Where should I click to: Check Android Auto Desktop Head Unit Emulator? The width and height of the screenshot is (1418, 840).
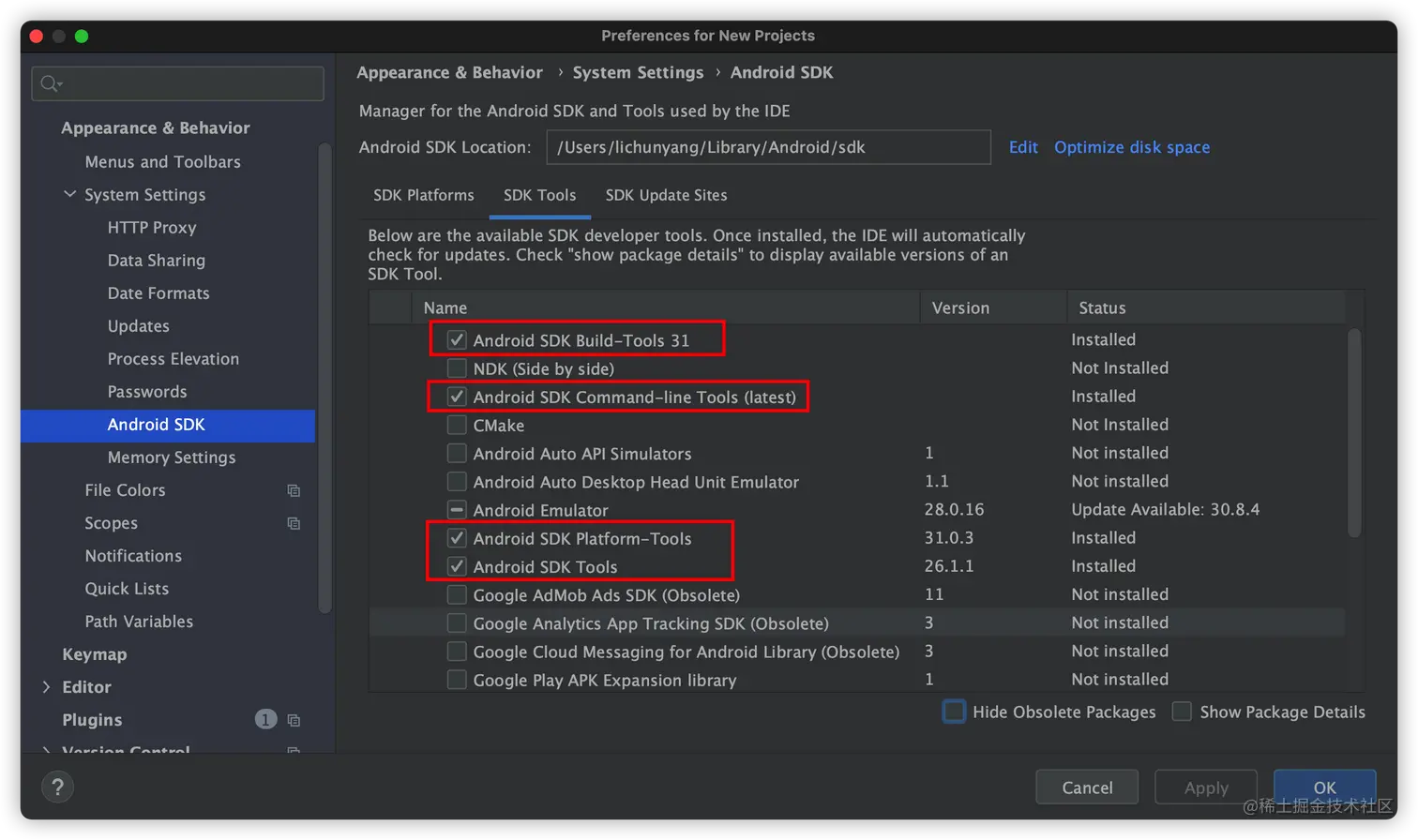457,482
